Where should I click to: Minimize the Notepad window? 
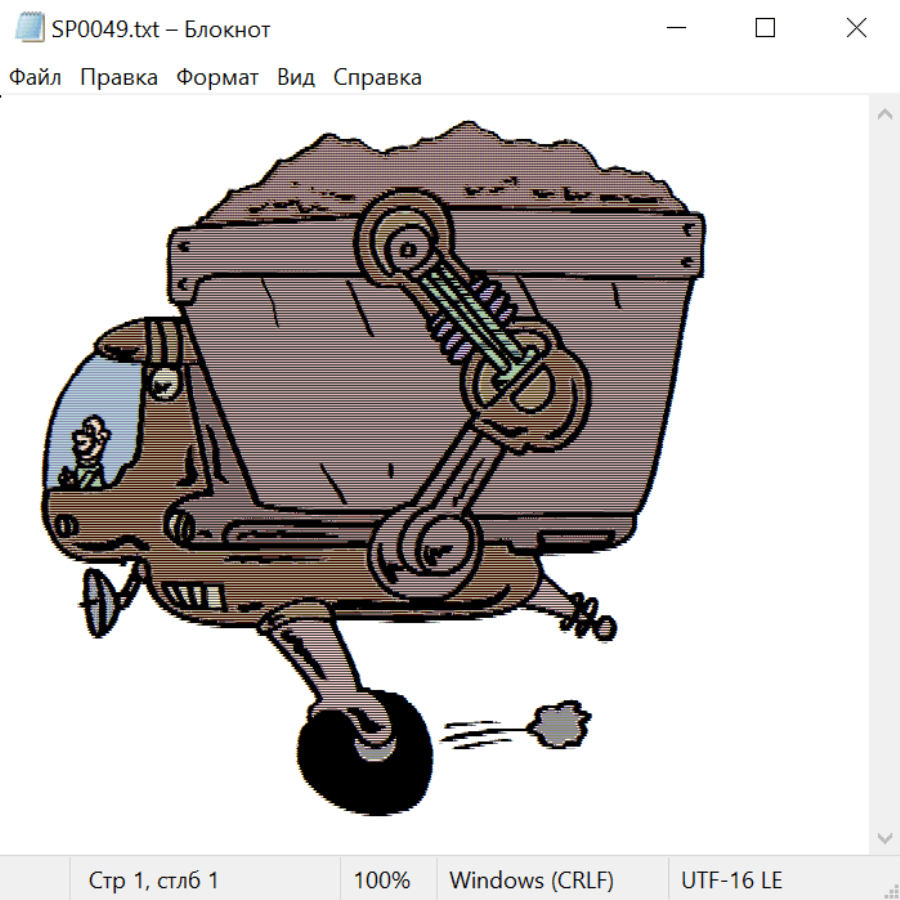[675, 29]
